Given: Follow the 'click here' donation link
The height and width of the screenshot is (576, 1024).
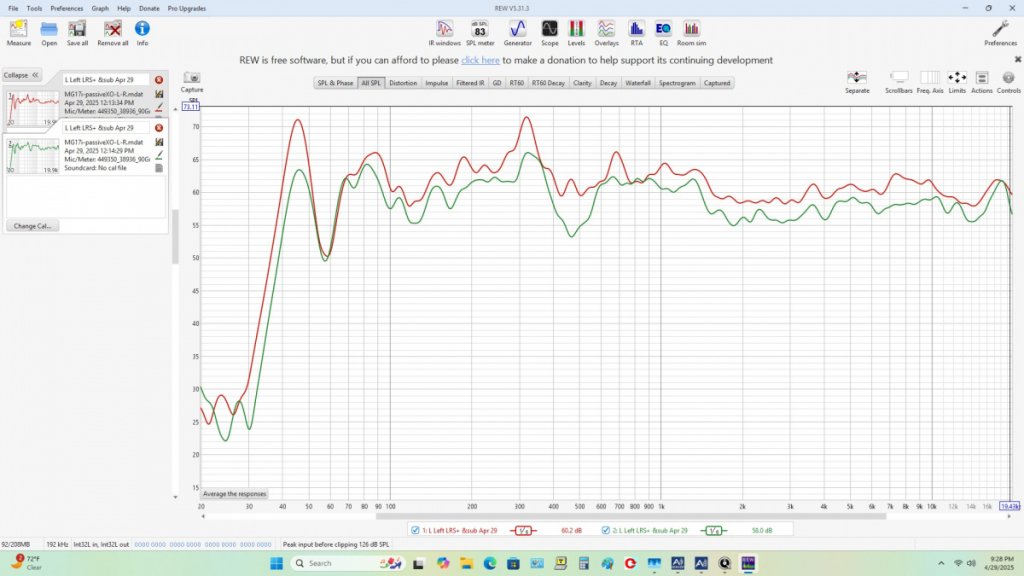Looking at the screenshot, I should tap(480, 60).
